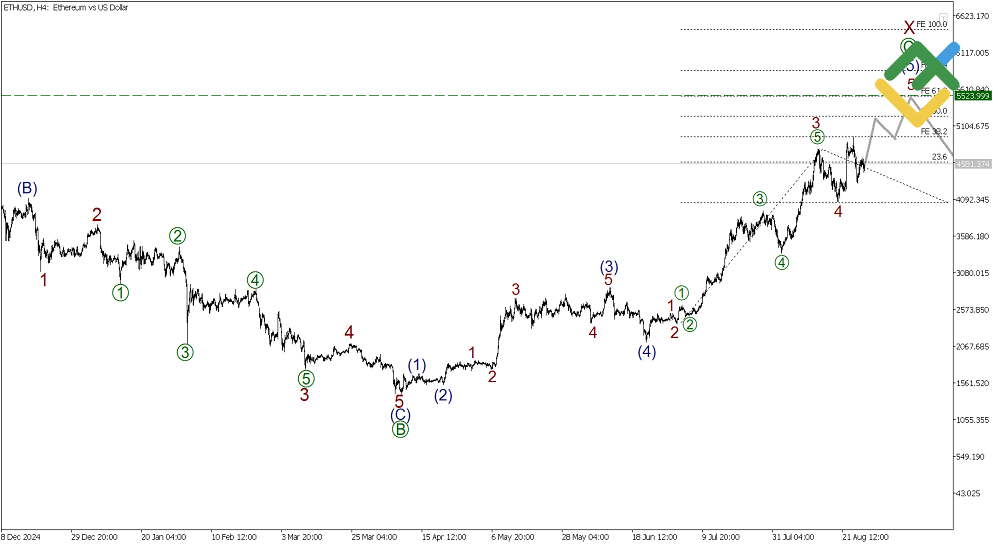Select the blue (B) wave label
The image size is (1000, 545).
point(27,188)
